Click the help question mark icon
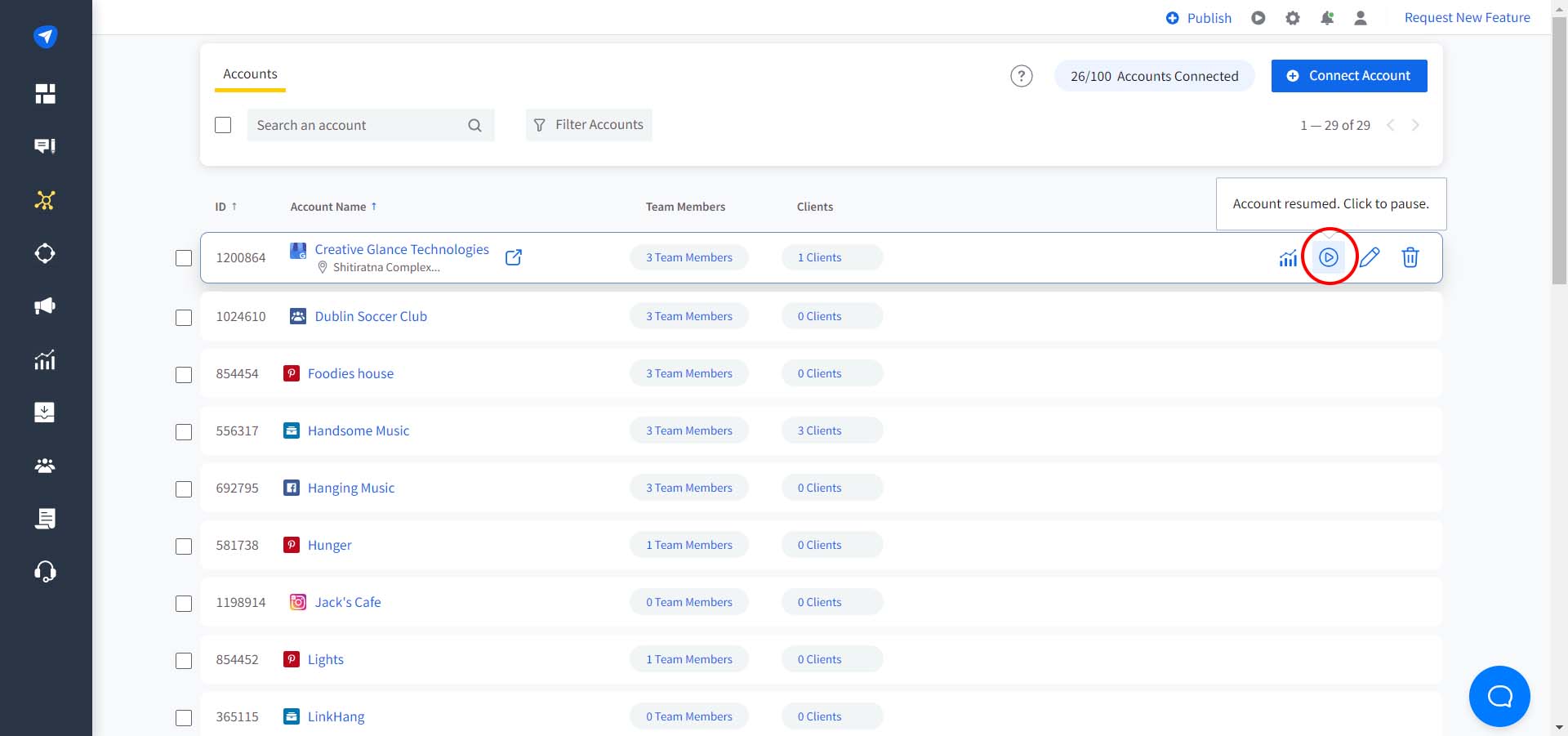This screenshot has height=736, width=1568. pyautogui.click(x=1021, y=76)
